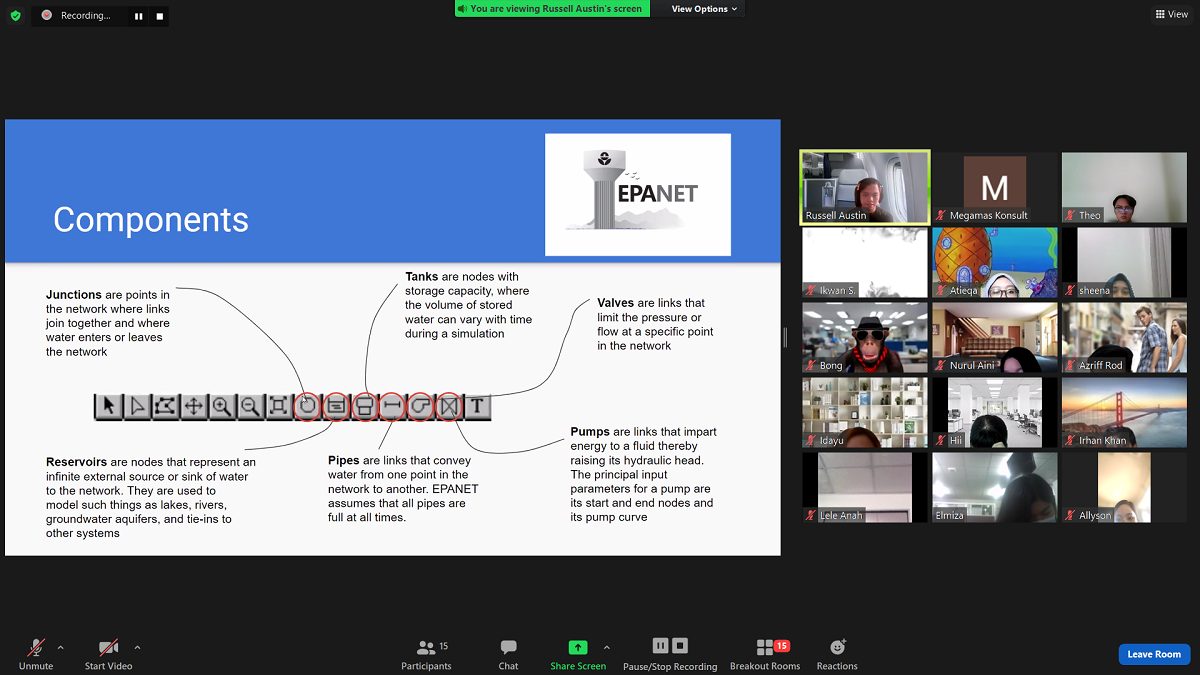Open the View layout menu

click(1172, 14)
